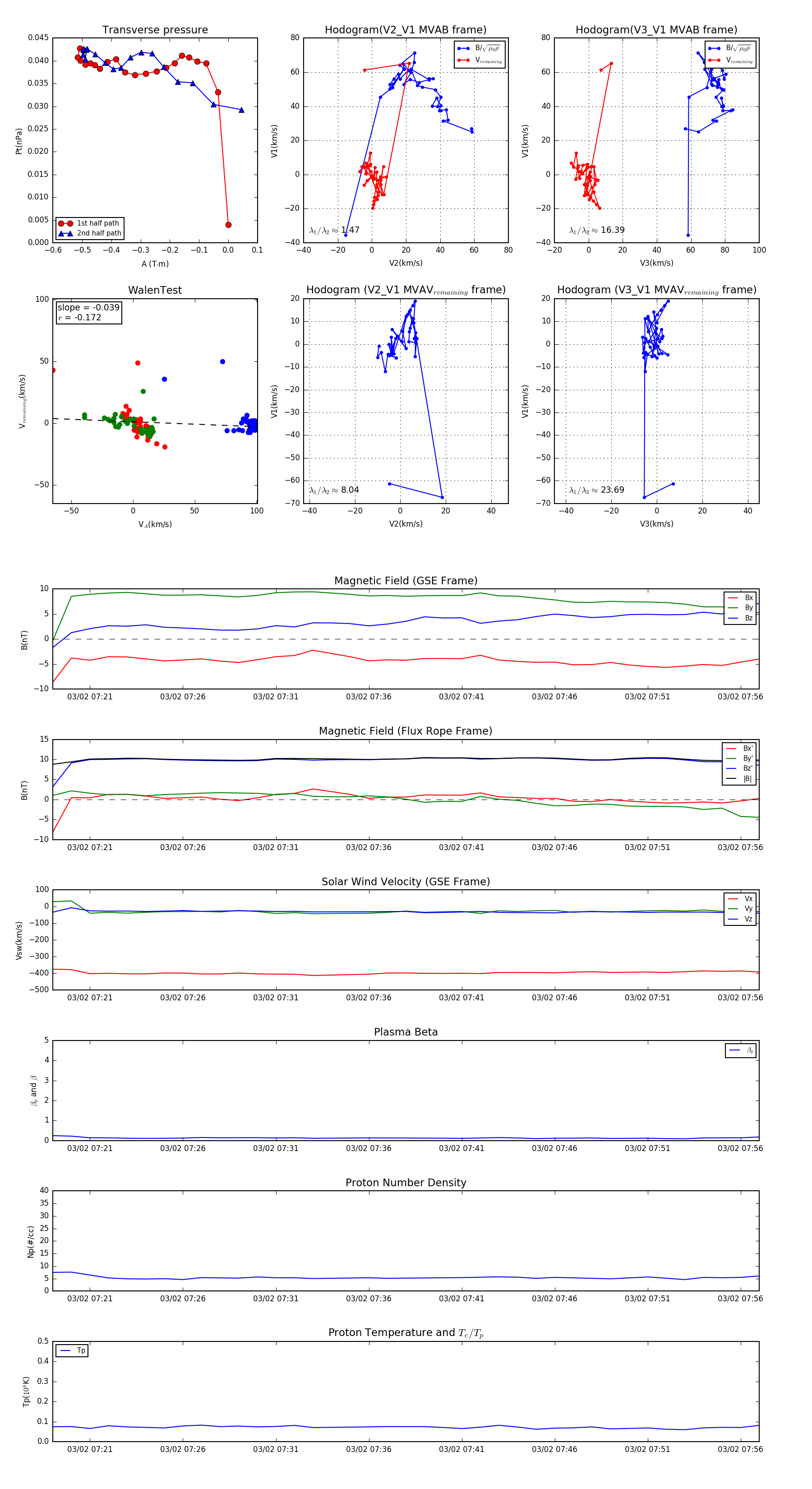Click the 'Hodogram(V3_V1 MVAB frame)' title
This screenshot has height=1489, width=812.
656,30
